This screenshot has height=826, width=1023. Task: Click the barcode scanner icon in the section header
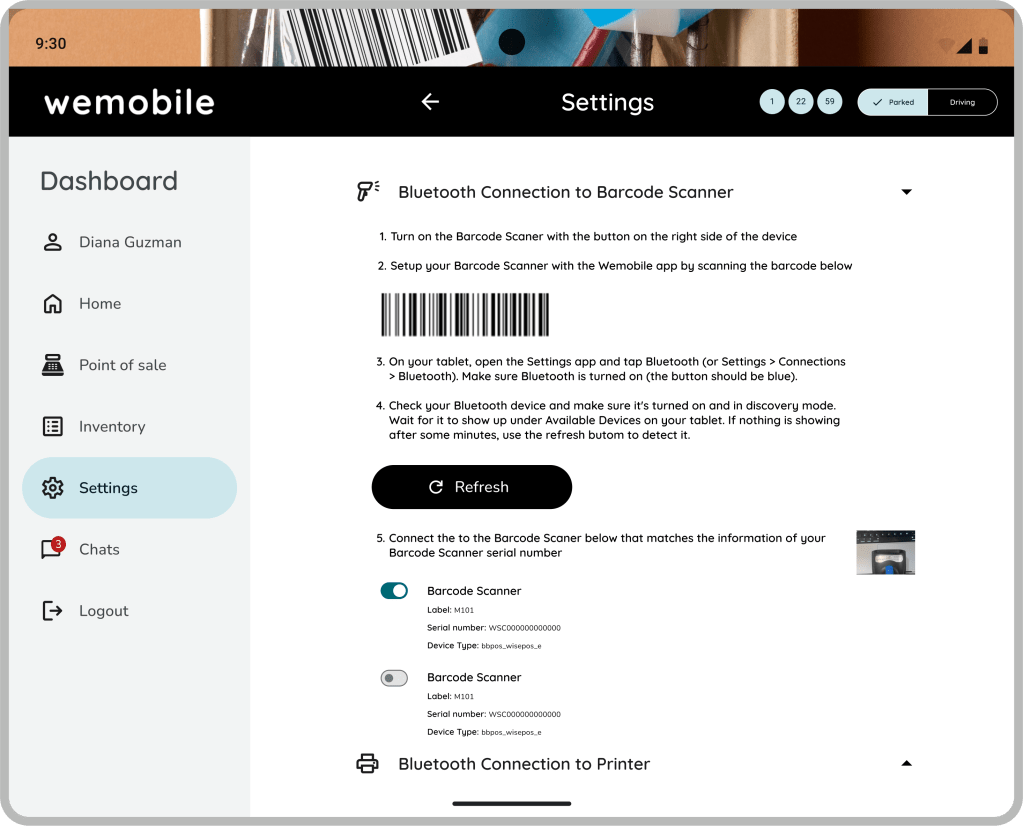pyautogui.click(x=368, y=192)
